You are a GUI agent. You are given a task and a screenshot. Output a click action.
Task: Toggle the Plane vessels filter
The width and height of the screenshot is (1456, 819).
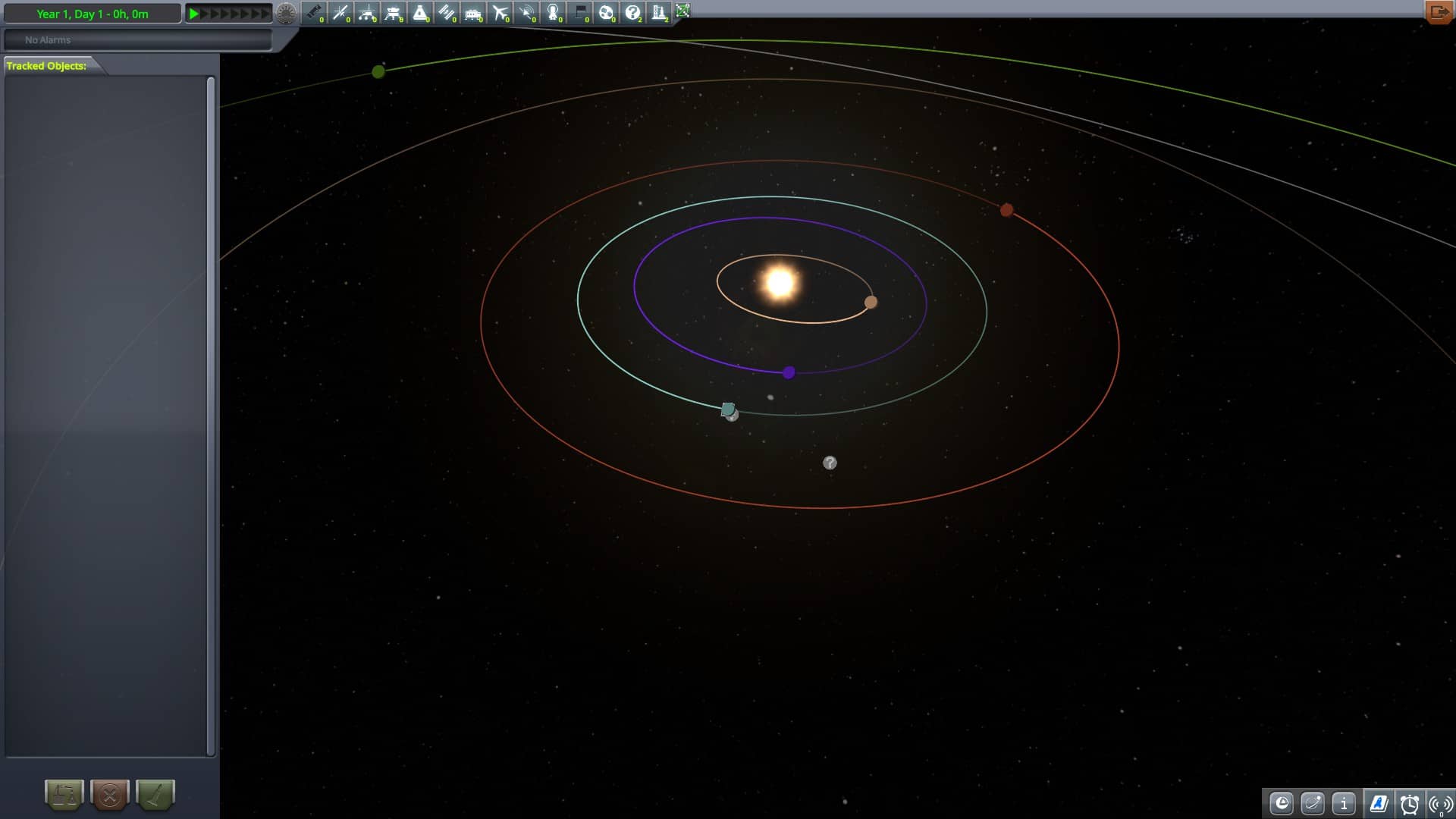pyautogui.click(x=500, y=13)
